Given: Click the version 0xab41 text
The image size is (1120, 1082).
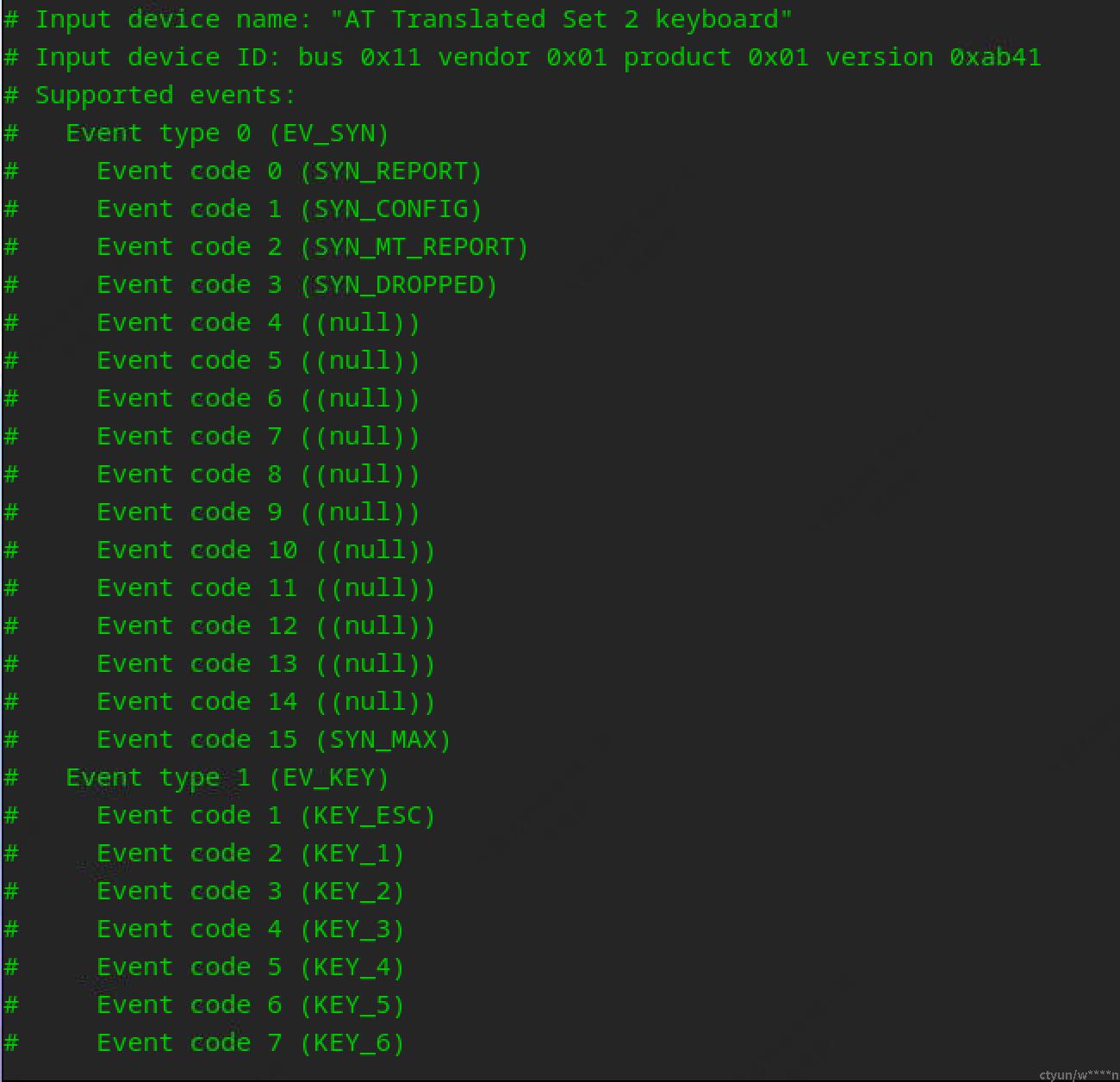Looking at the screenshot, I should pyautogui.click(x=933, y=57).
